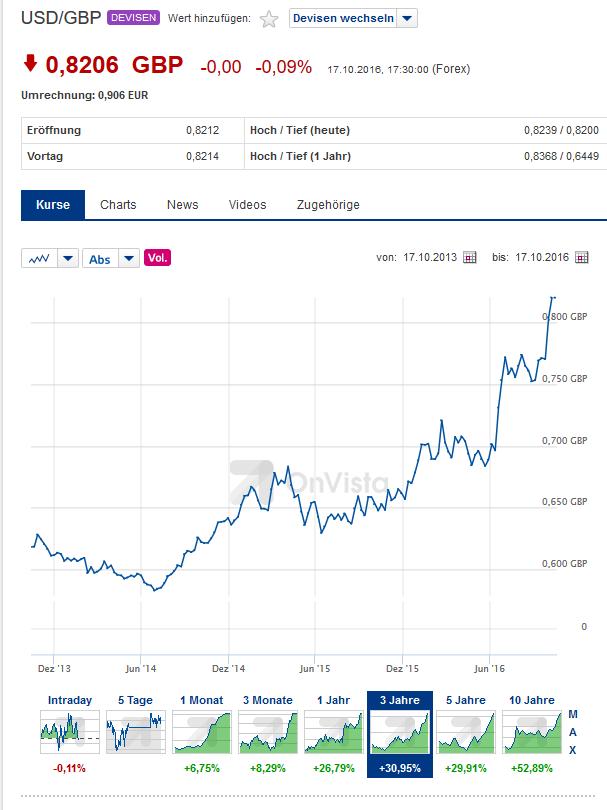Select the Intraday chart thumbnail

70,732
